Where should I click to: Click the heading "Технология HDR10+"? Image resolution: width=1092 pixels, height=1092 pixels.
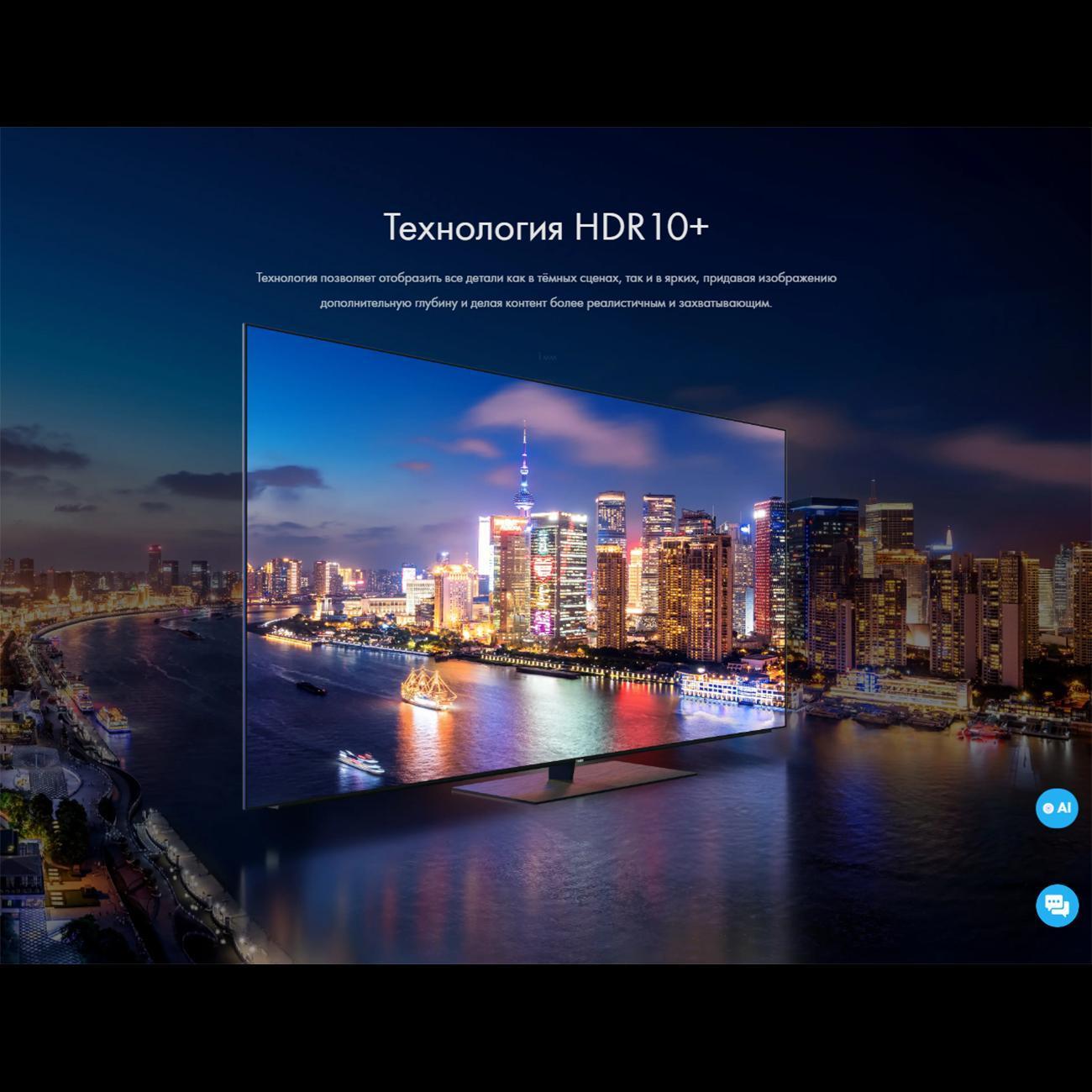546,228
